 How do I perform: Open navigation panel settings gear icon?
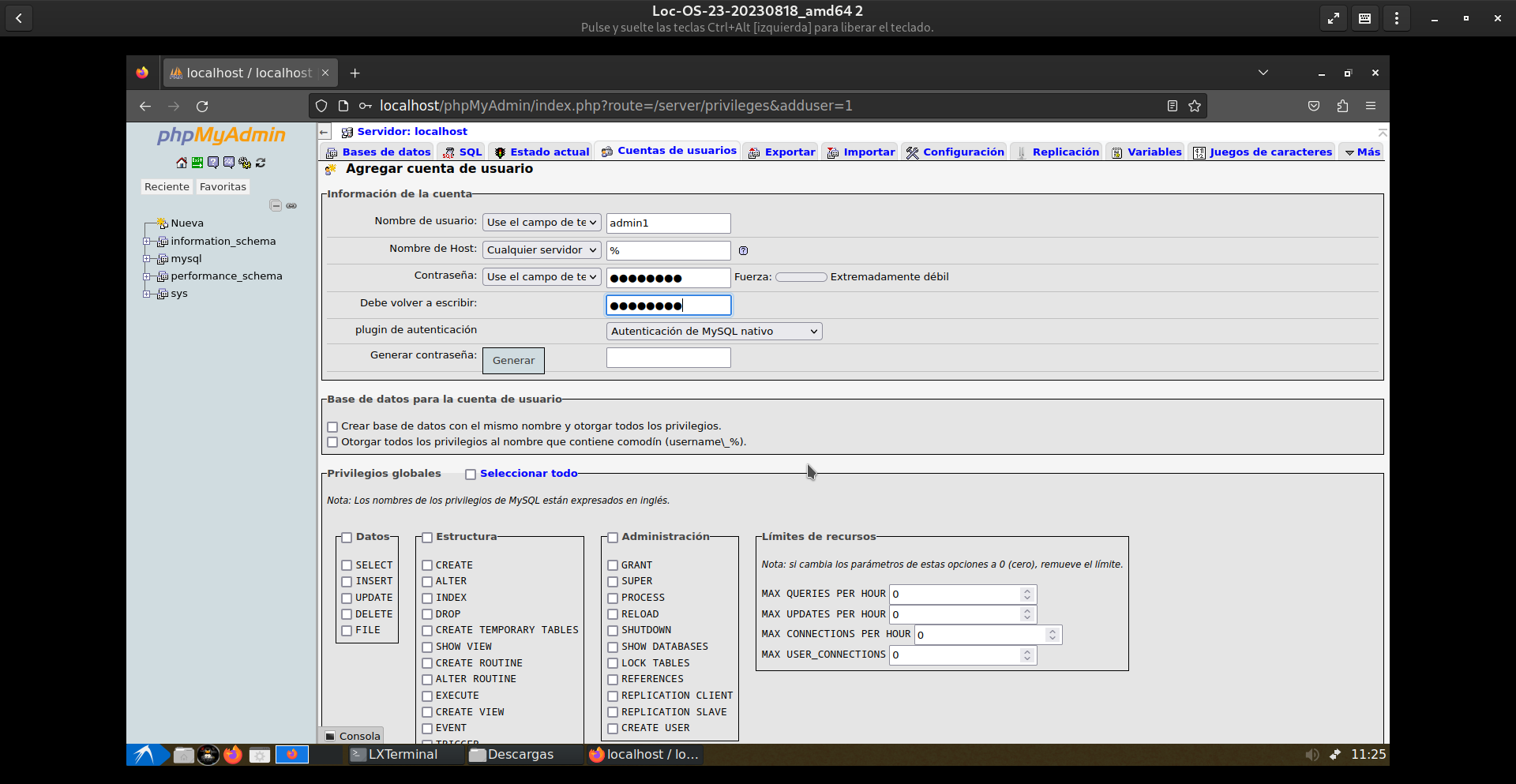tap(245, 163)
